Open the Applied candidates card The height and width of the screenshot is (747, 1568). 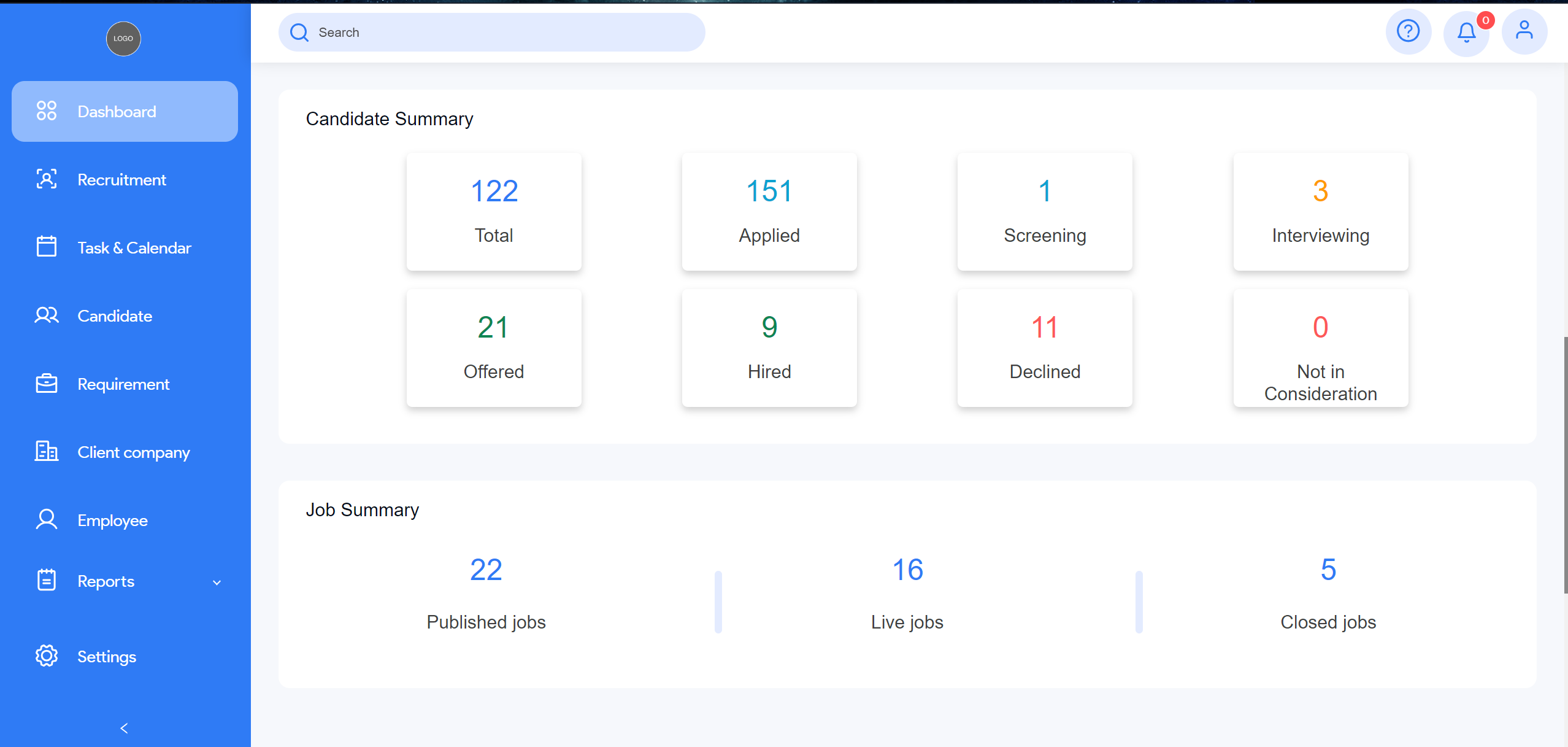[769, 212]
